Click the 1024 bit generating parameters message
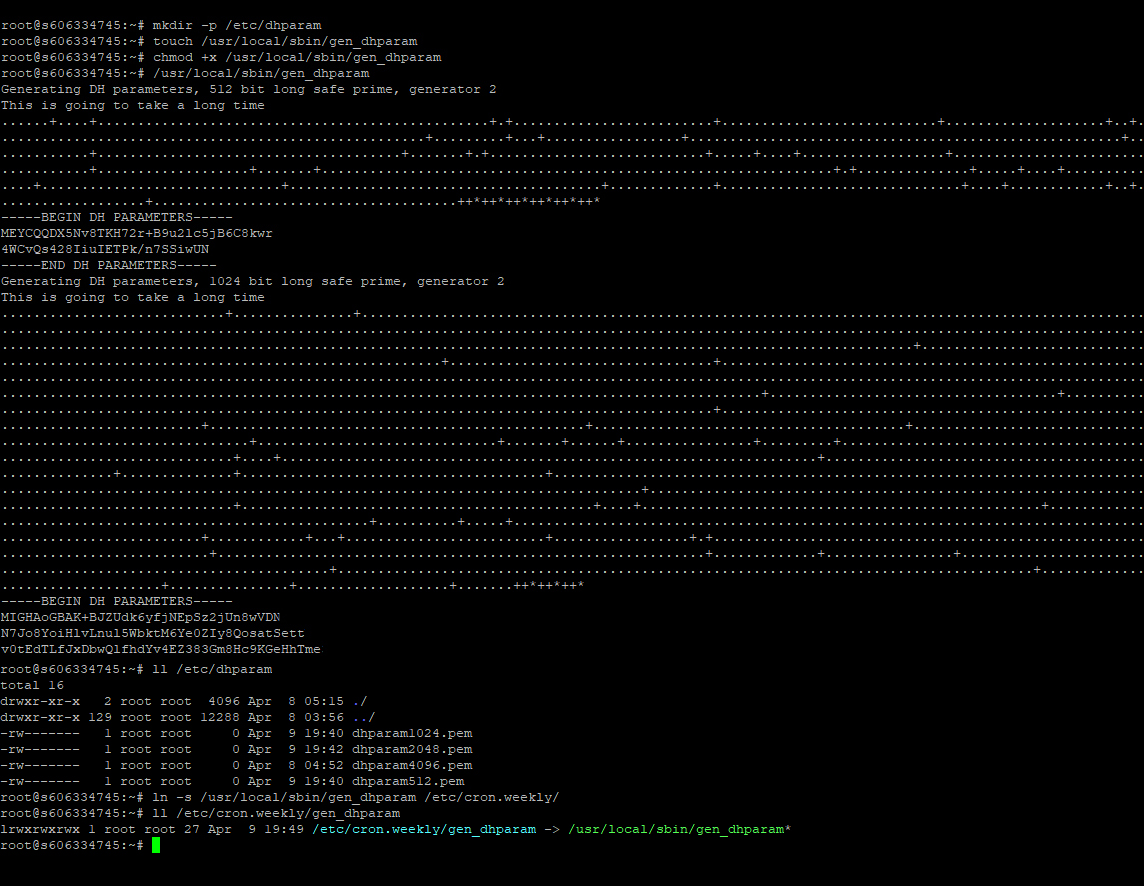Image resolution: width=1144 pixels, height=886 pixels. pyautogui.click(x=252, y=281)
